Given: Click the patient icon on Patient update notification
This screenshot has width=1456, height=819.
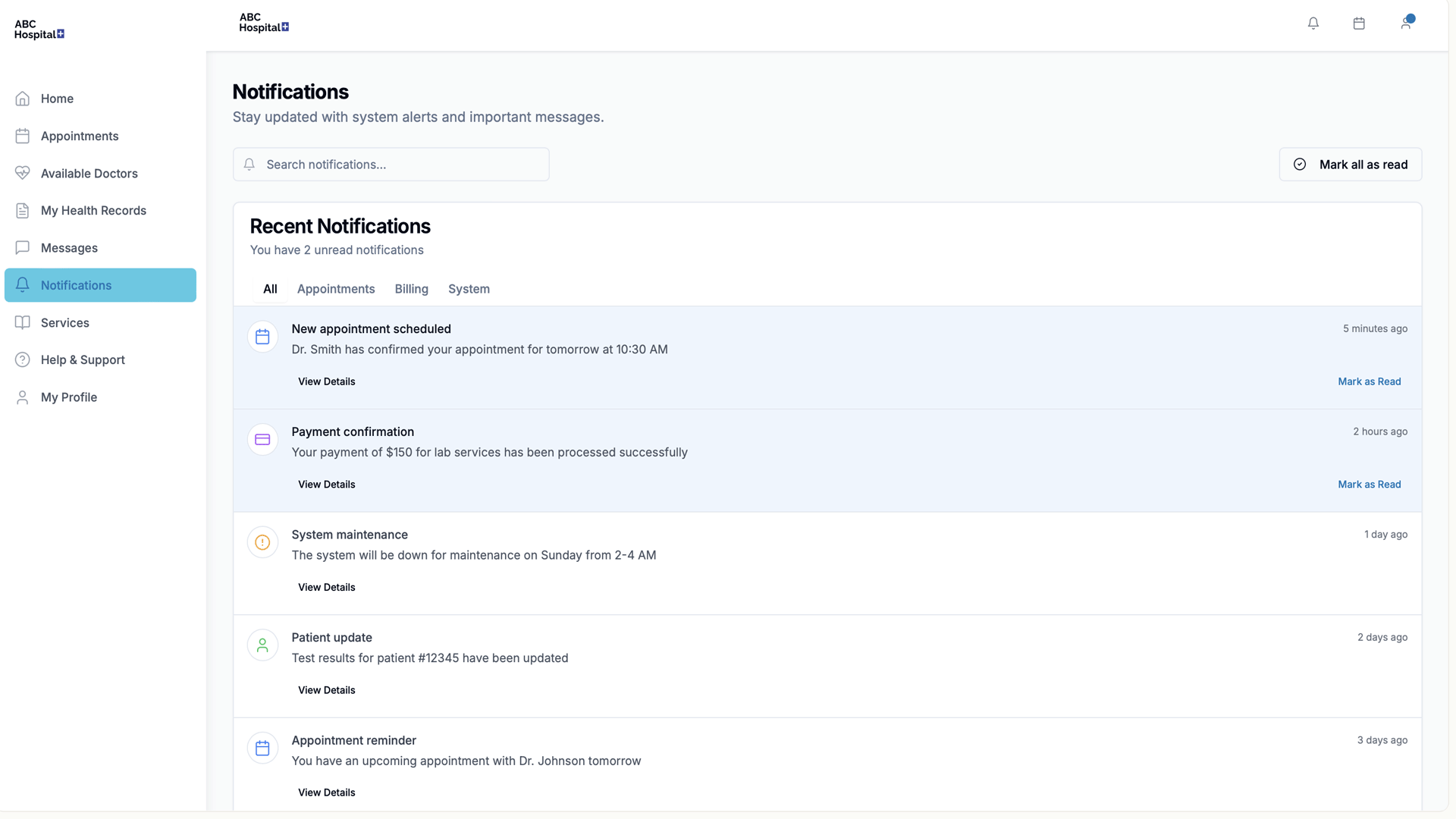Looking at the screenshot, I should 262,645.
